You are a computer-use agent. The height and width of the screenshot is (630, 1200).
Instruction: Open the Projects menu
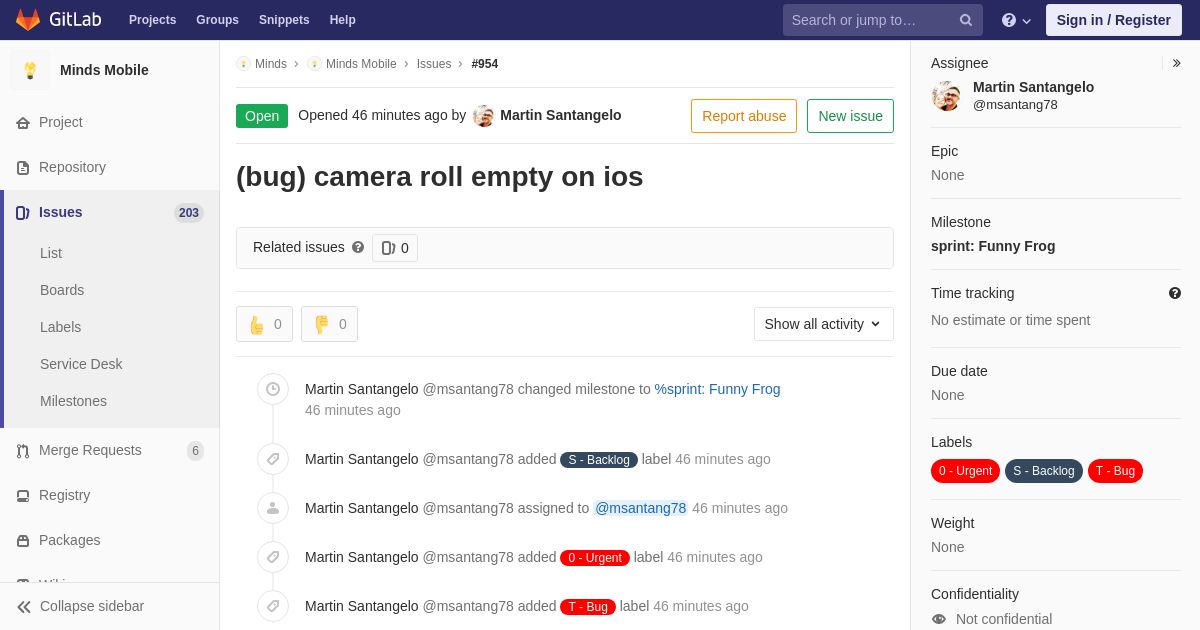153,20
